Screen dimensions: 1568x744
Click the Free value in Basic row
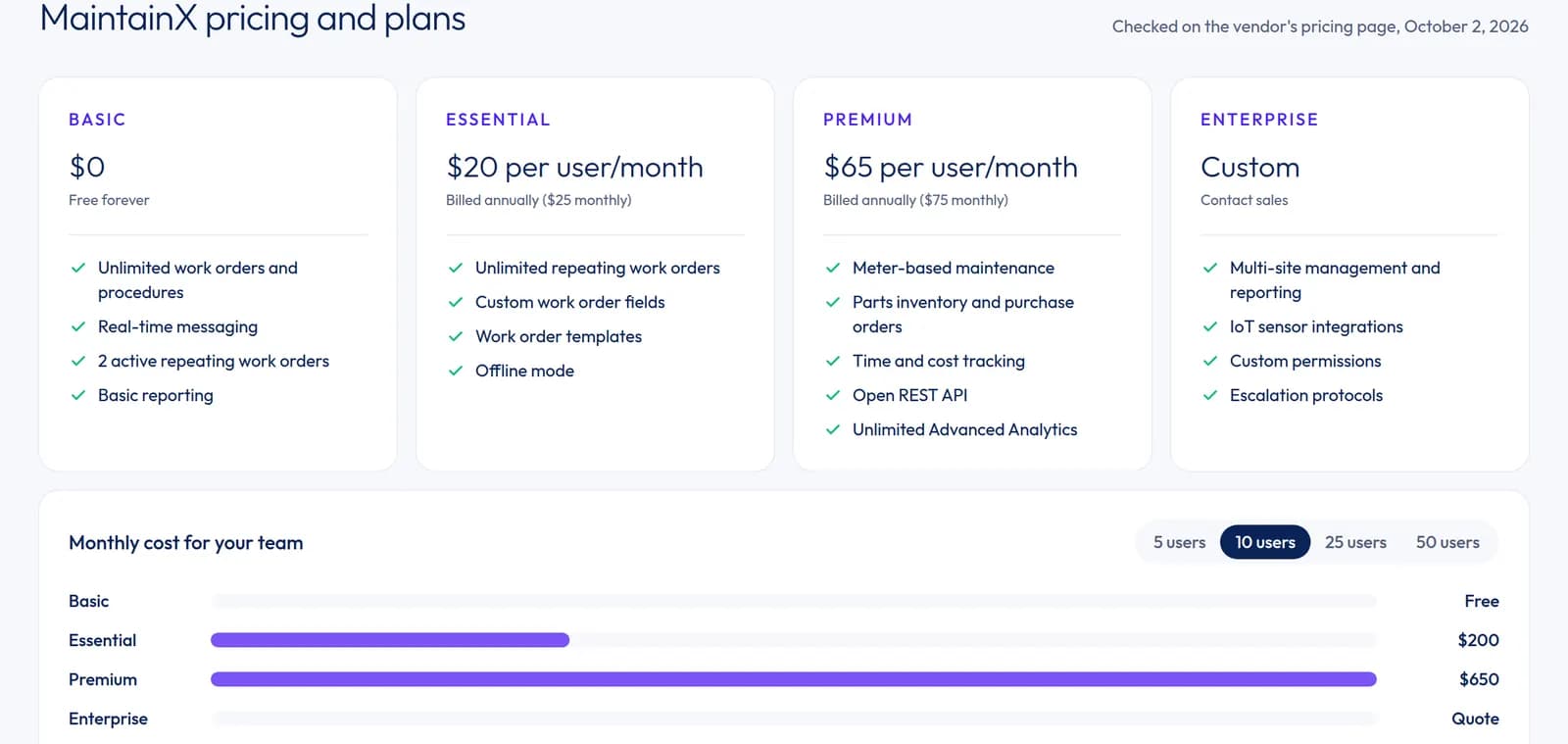[1482, 601]
